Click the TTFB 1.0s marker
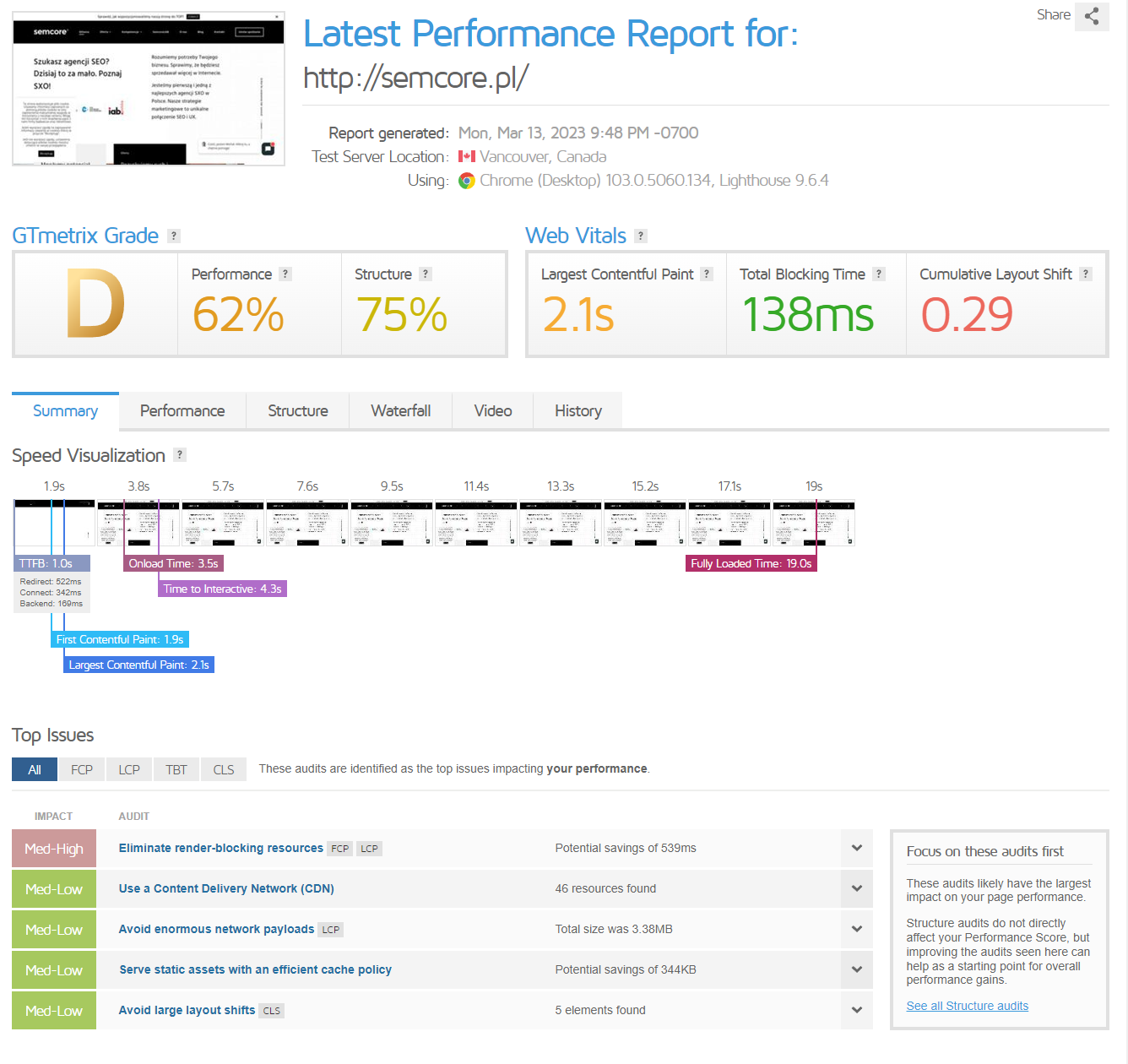 point(52,564)
